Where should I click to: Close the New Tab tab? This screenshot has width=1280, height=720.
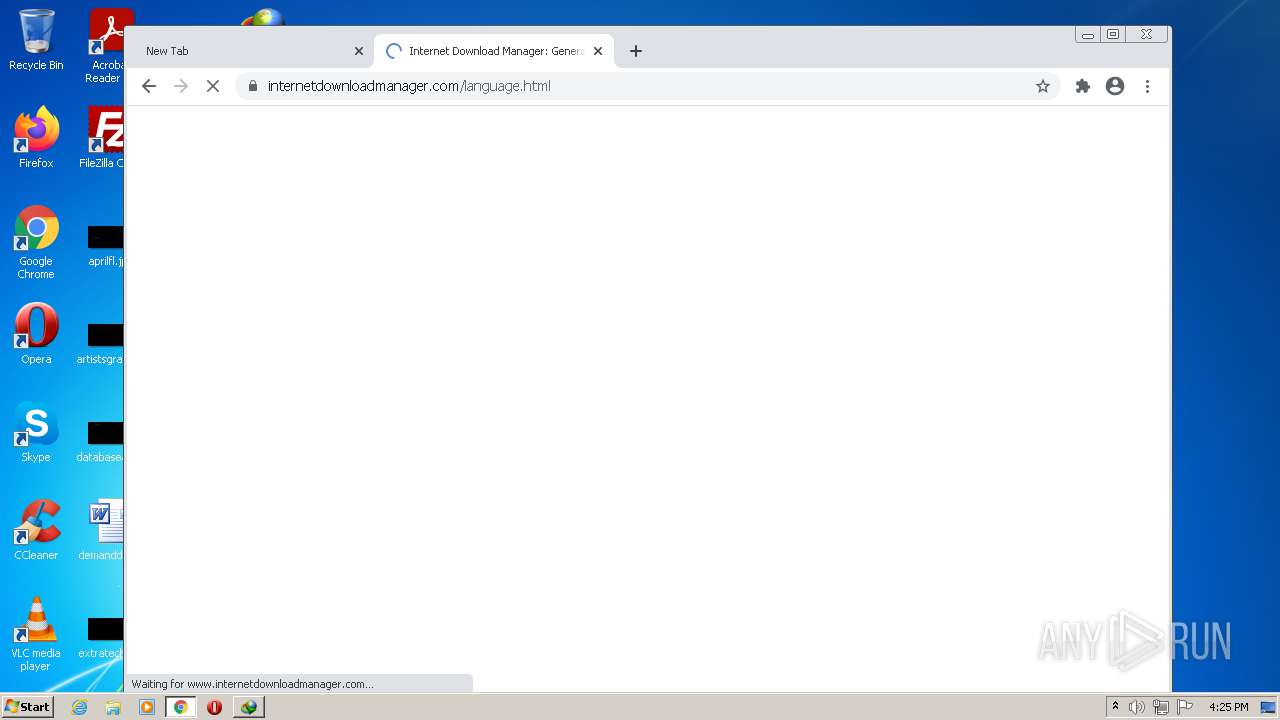click(x=359, y=51)
